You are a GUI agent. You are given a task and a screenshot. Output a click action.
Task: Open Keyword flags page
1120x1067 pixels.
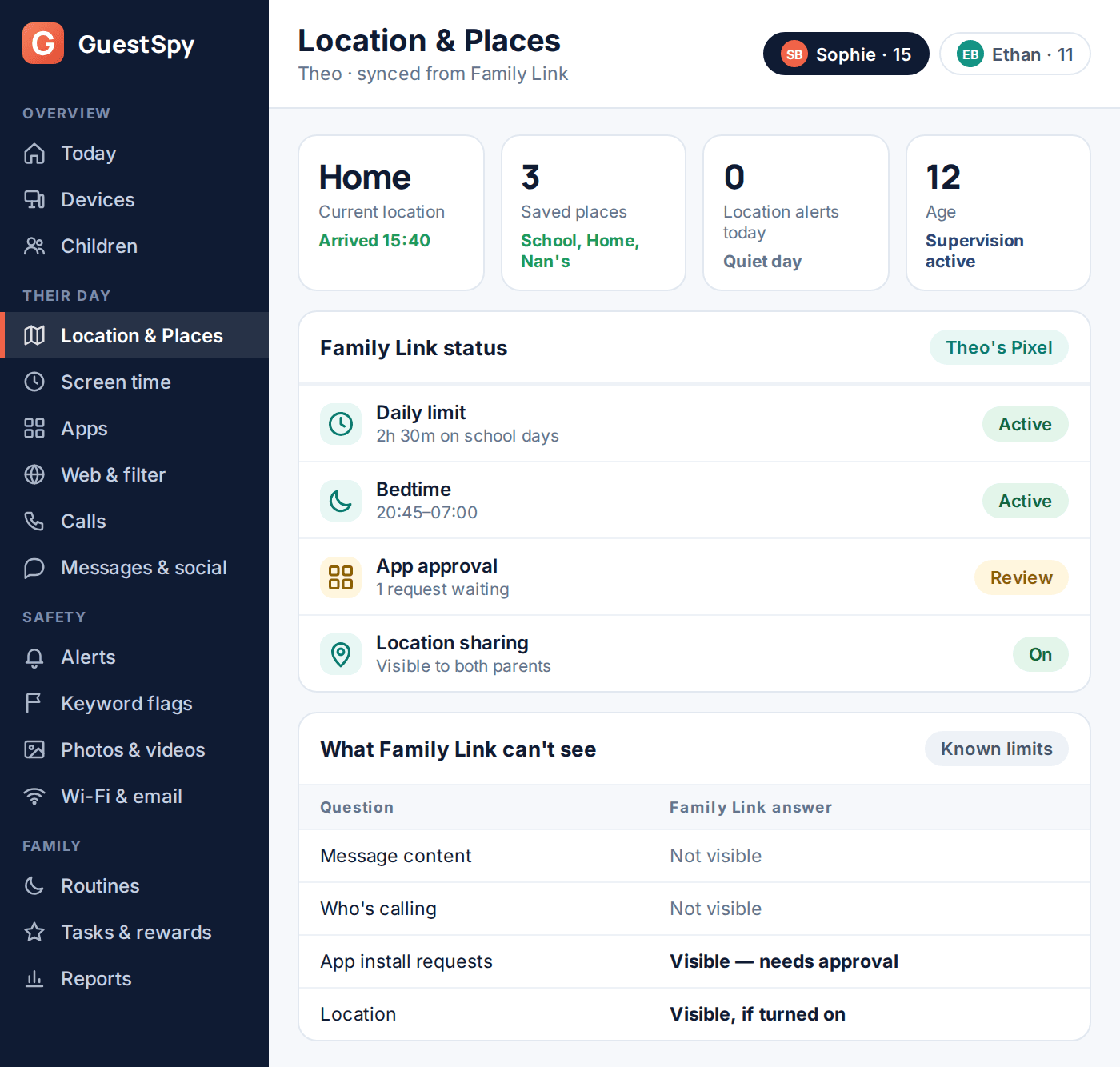(x=134, y=703)
